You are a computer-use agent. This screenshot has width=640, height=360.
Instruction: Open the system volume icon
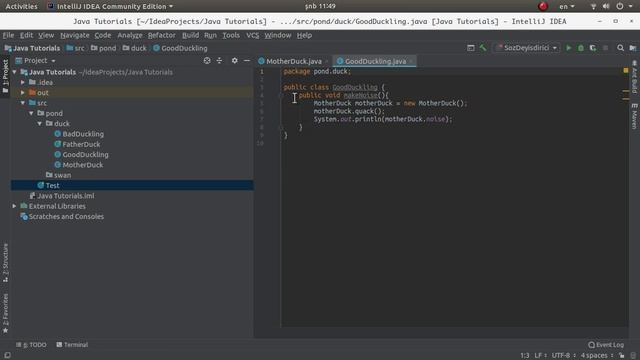606,6
